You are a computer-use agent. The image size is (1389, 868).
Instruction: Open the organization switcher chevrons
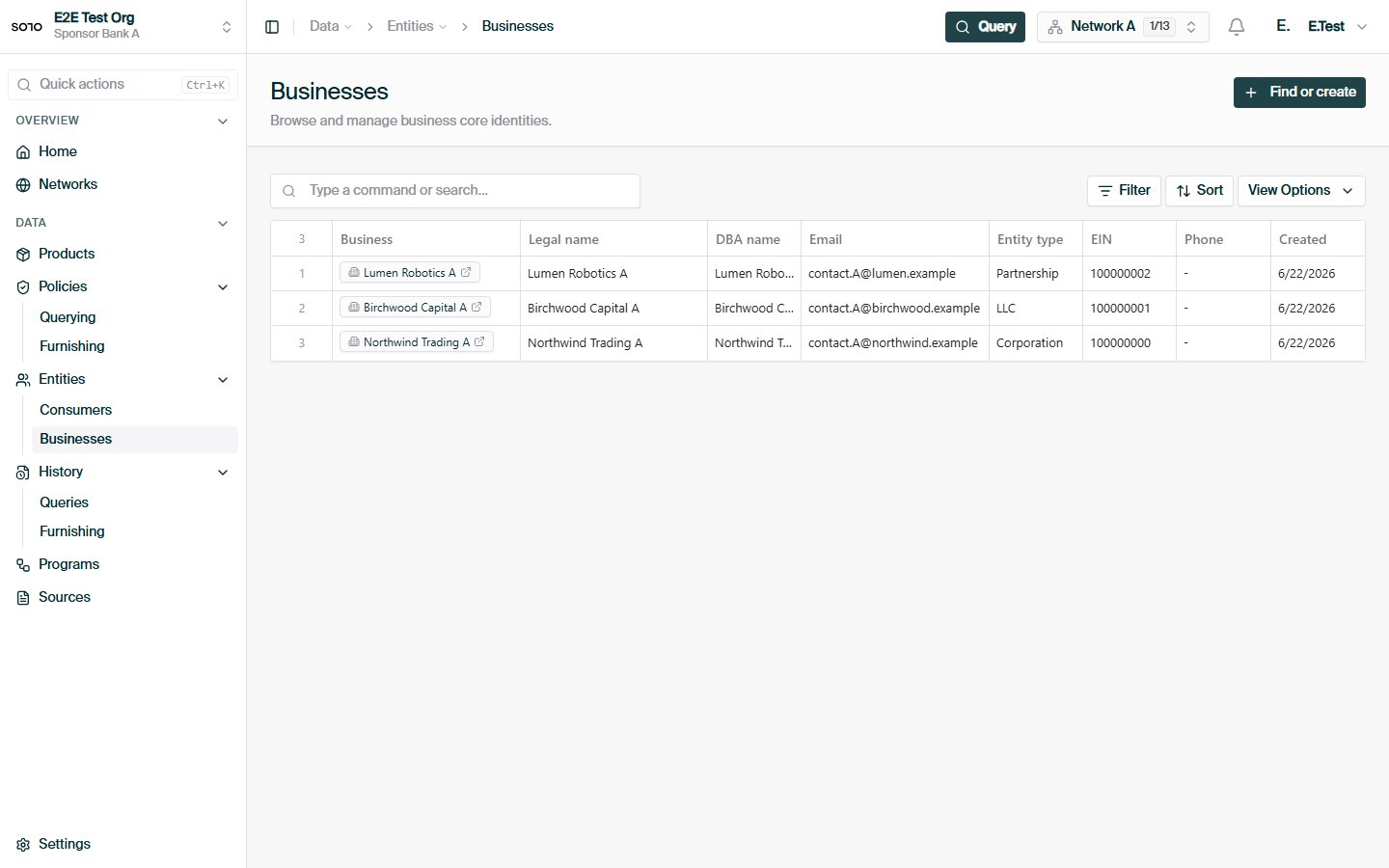click(x=227, y=27)
